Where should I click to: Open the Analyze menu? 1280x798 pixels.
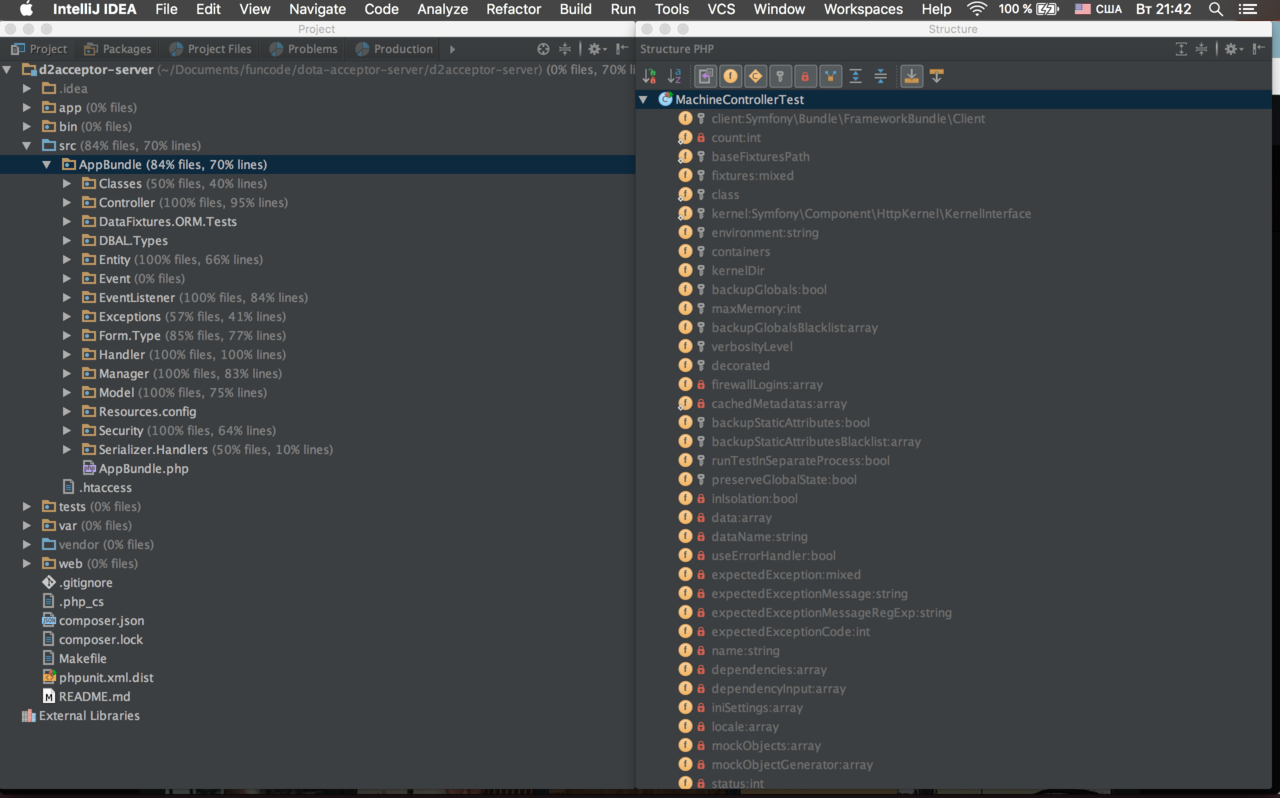tap(442, 9)
